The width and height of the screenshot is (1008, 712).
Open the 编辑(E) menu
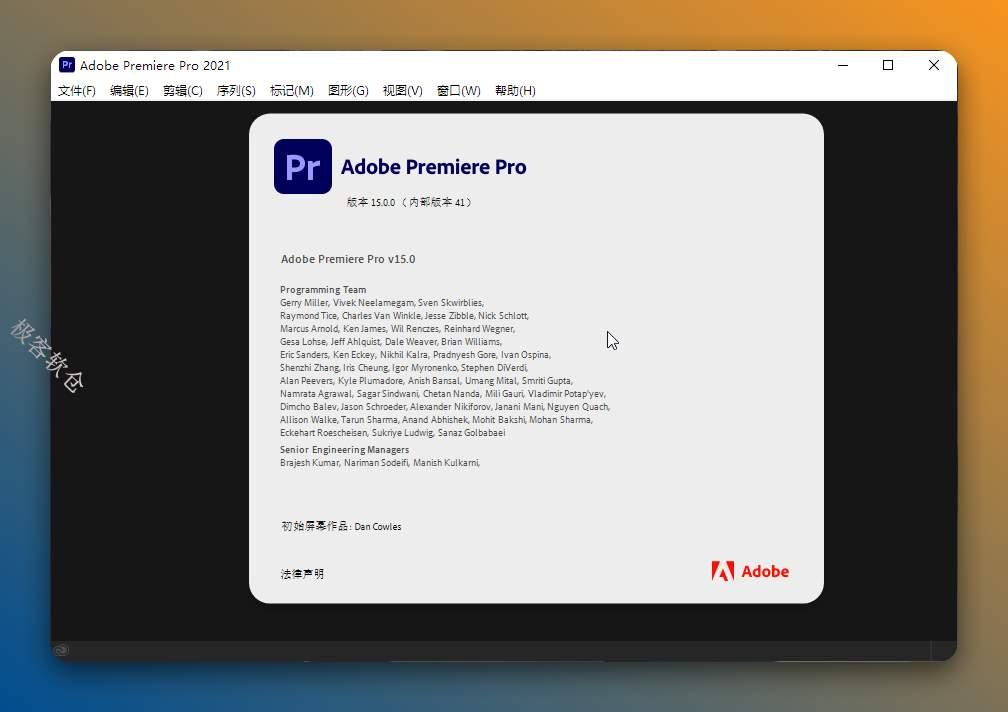[129, 91]
